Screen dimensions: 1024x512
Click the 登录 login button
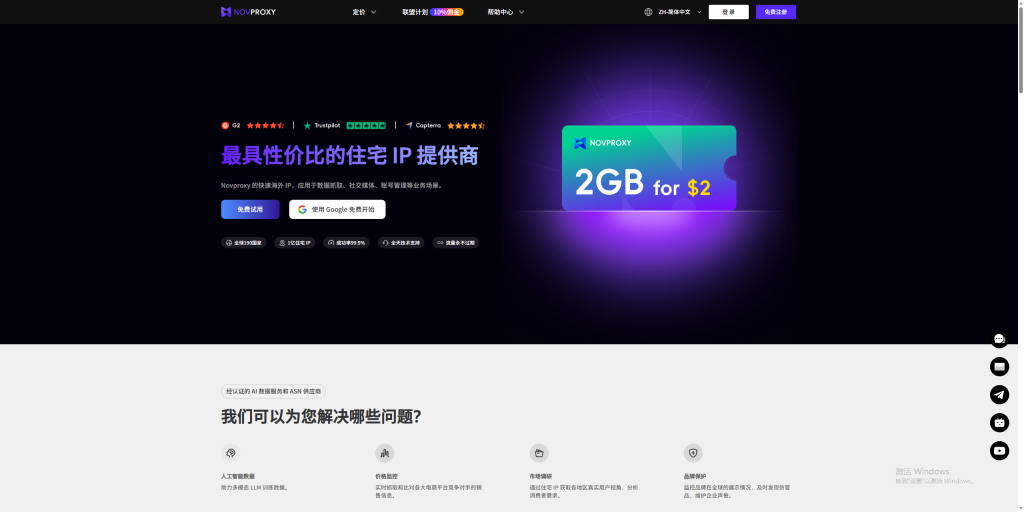click(728, 12)
